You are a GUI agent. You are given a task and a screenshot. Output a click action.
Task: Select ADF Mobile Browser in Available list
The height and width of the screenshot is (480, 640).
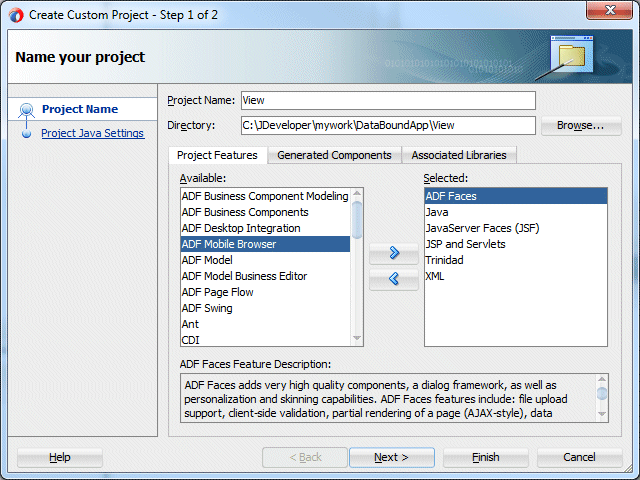265,244
